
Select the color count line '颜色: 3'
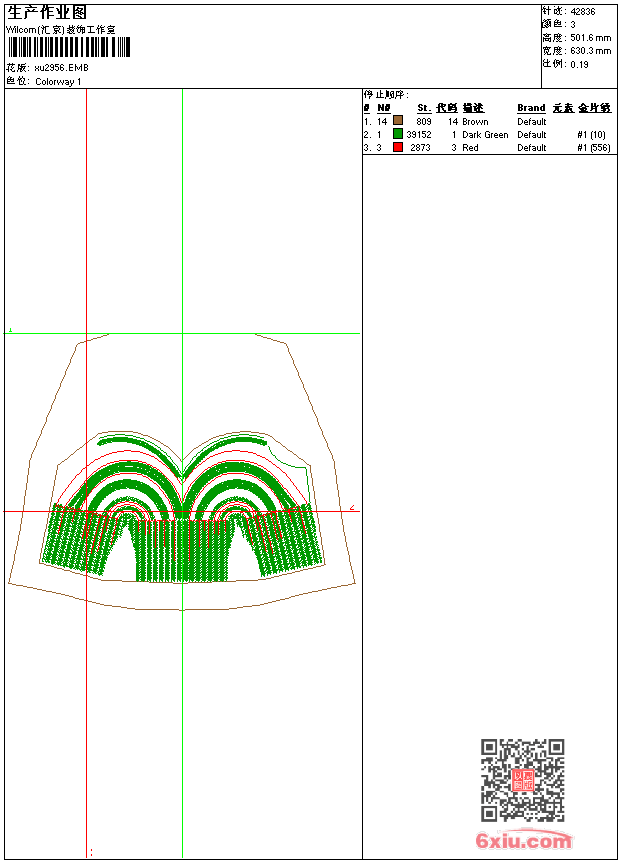click(x=559, y=25)
